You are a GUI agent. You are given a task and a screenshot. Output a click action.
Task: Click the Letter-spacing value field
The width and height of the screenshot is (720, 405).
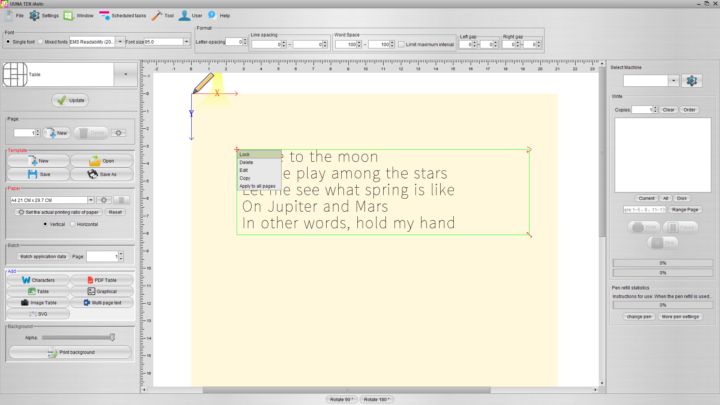[234, 42]
